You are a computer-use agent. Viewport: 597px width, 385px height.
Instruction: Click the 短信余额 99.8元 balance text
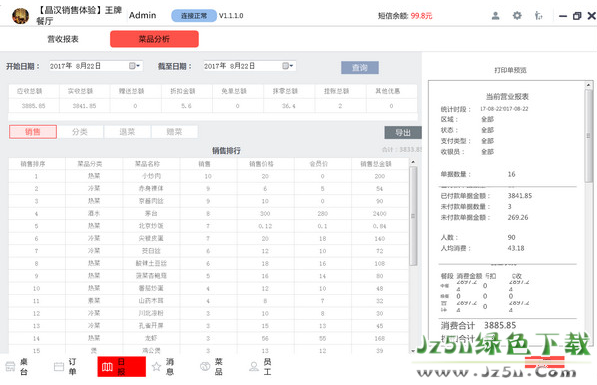click(405, 16)
